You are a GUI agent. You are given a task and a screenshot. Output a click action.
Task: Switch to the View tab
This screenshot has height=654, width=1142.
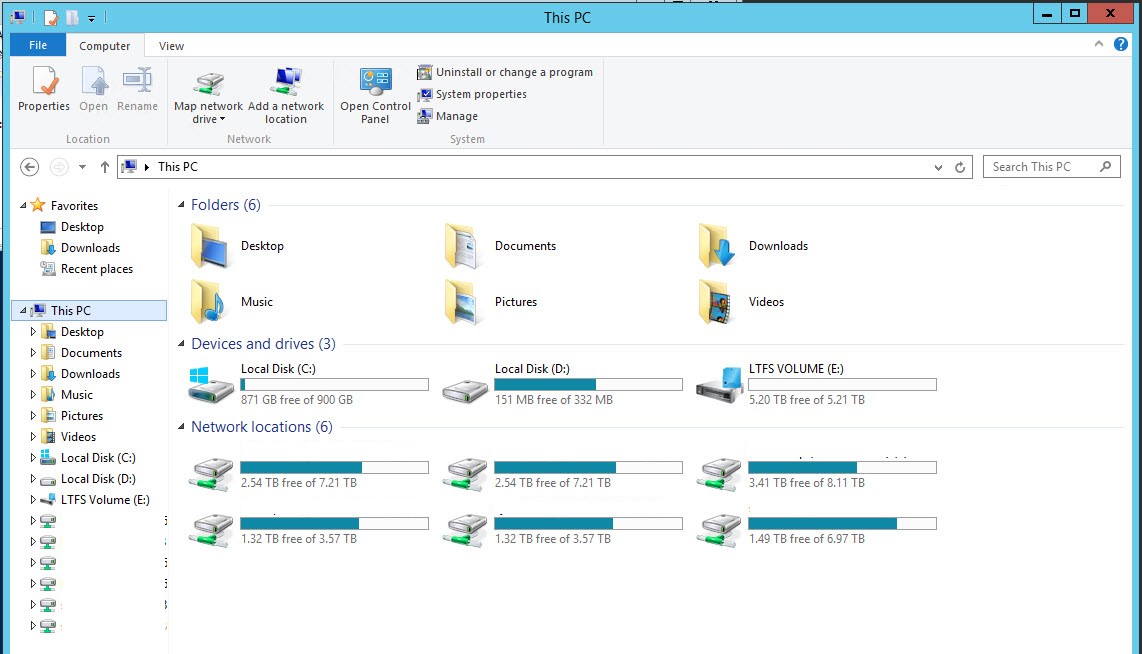pos(170,45)
